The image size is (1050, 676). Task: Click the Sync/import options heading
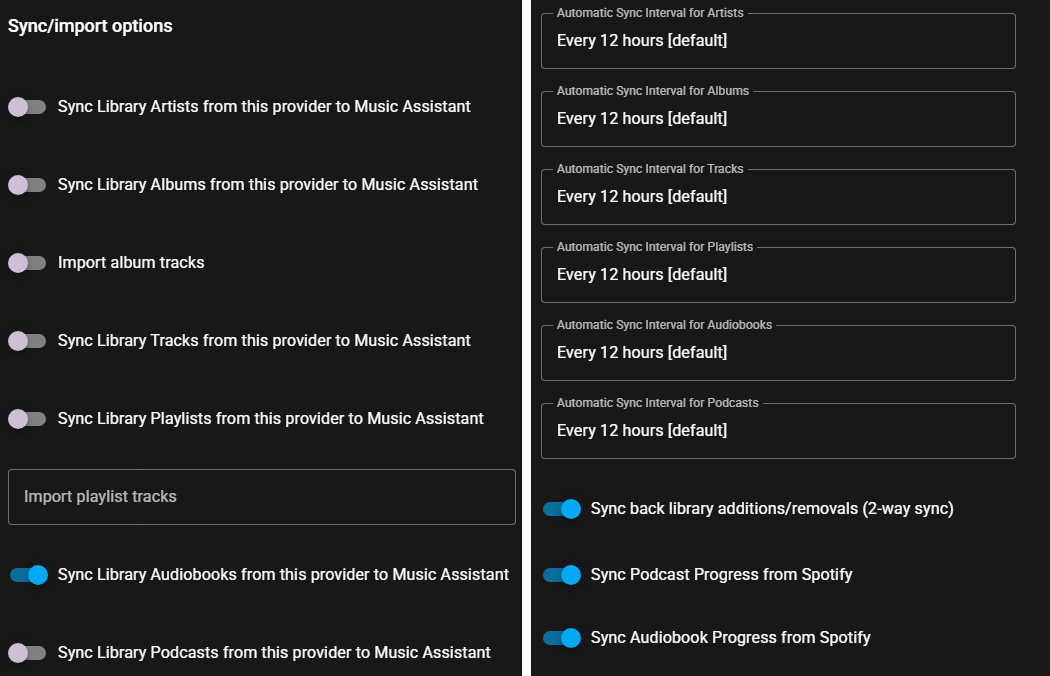click(90, 26)
